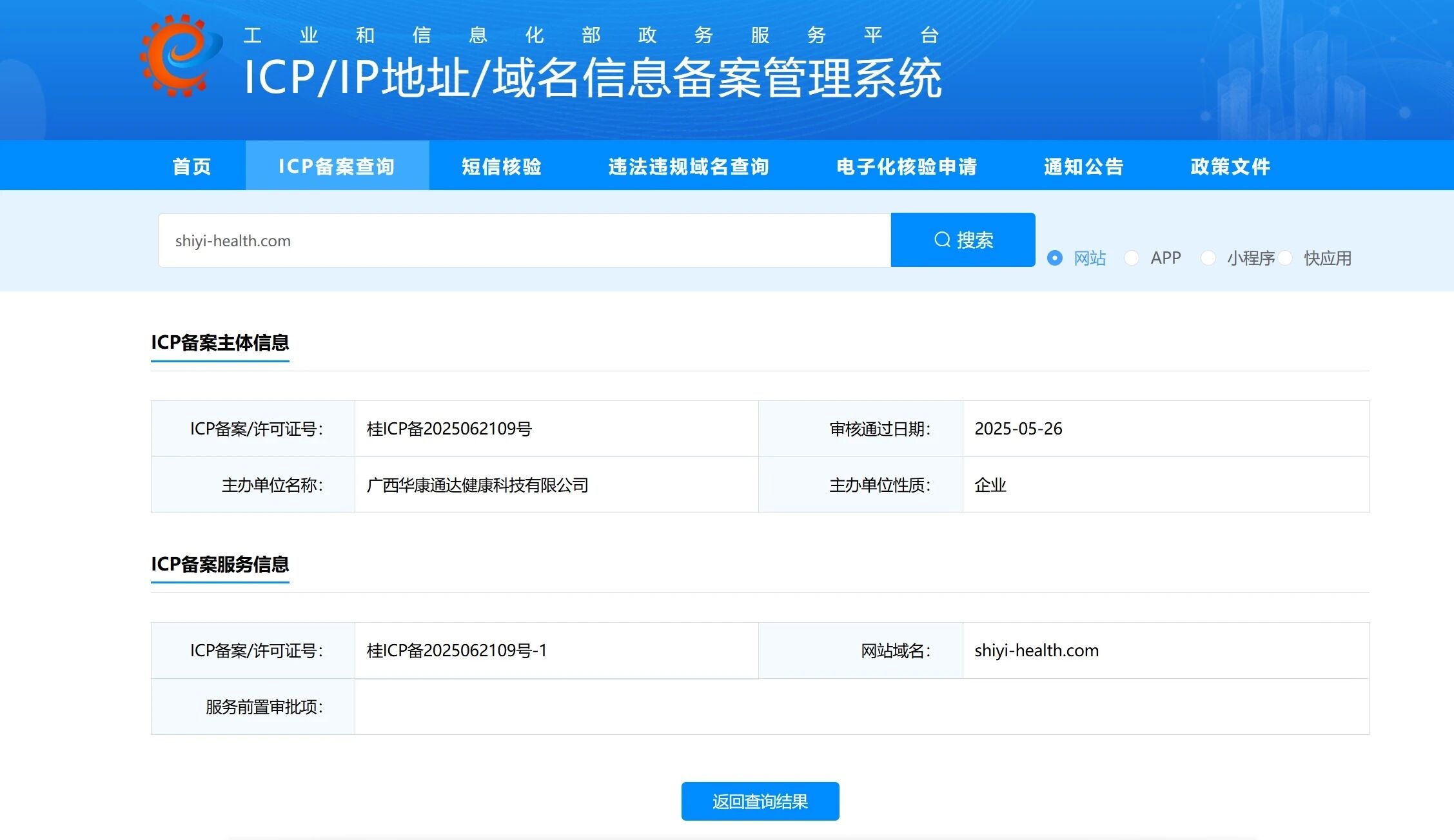The height and width of the screenshot is (840, 1454).
Task: Open the 短信核验 menu item
Action: point(501,166)
